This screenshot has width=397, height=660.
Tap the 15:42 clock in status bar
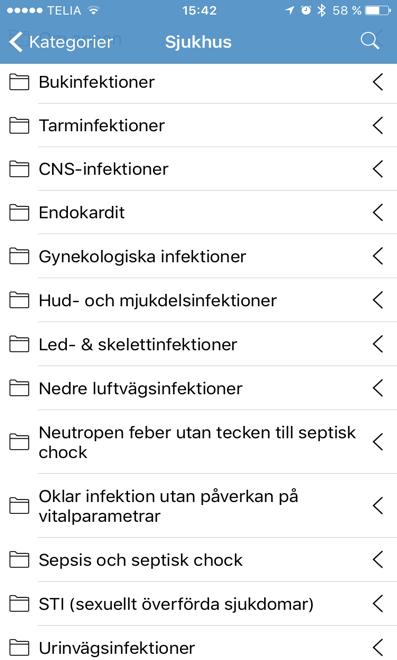[199, 10]
